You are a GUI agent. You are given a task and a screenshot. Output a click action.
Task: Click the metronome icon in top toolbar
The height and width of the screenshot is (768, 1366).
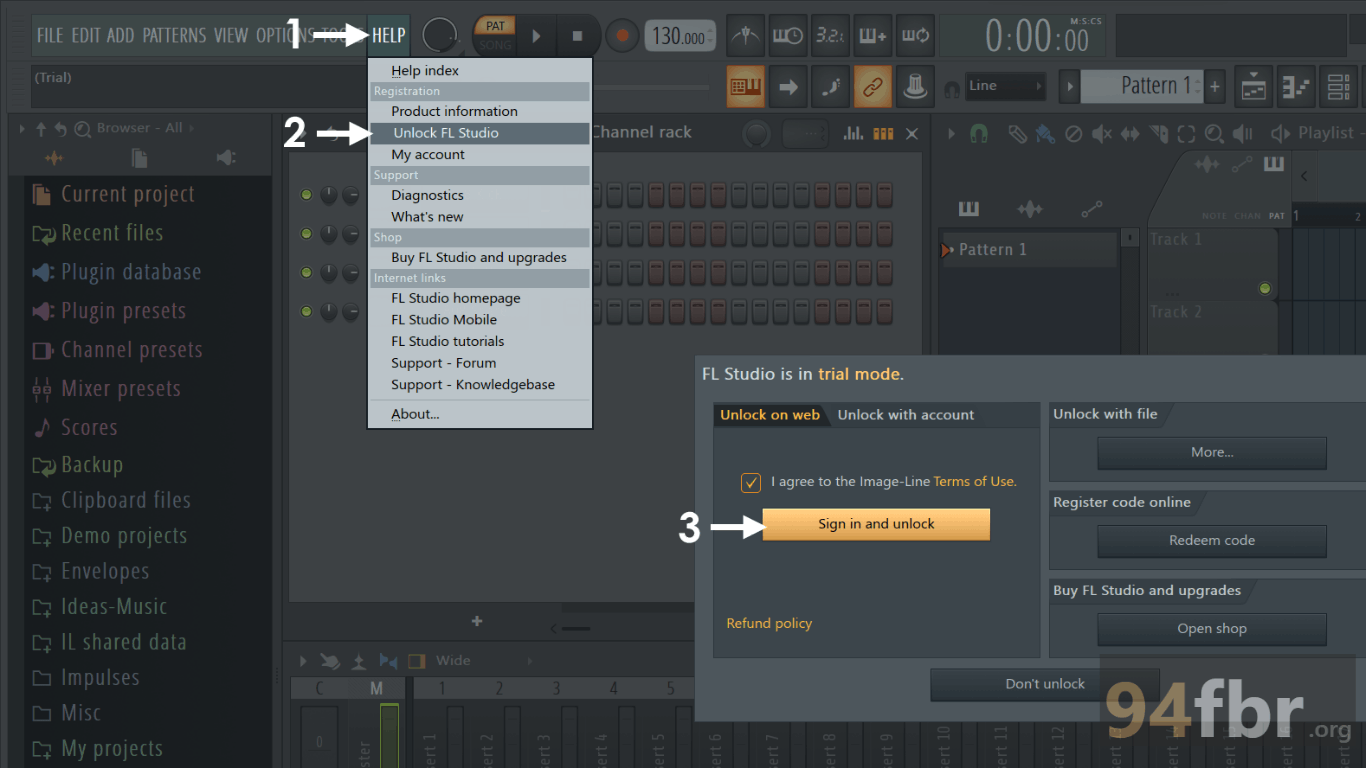(743, 36)
